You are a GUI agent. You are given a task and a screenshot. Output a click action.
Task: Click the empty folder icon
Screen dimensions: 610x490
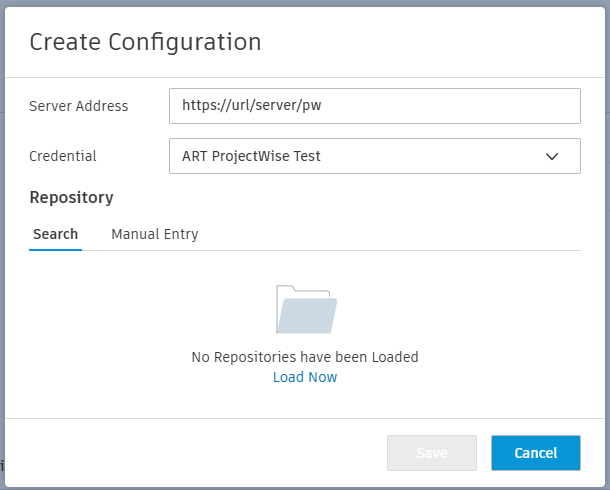[305, 309]
